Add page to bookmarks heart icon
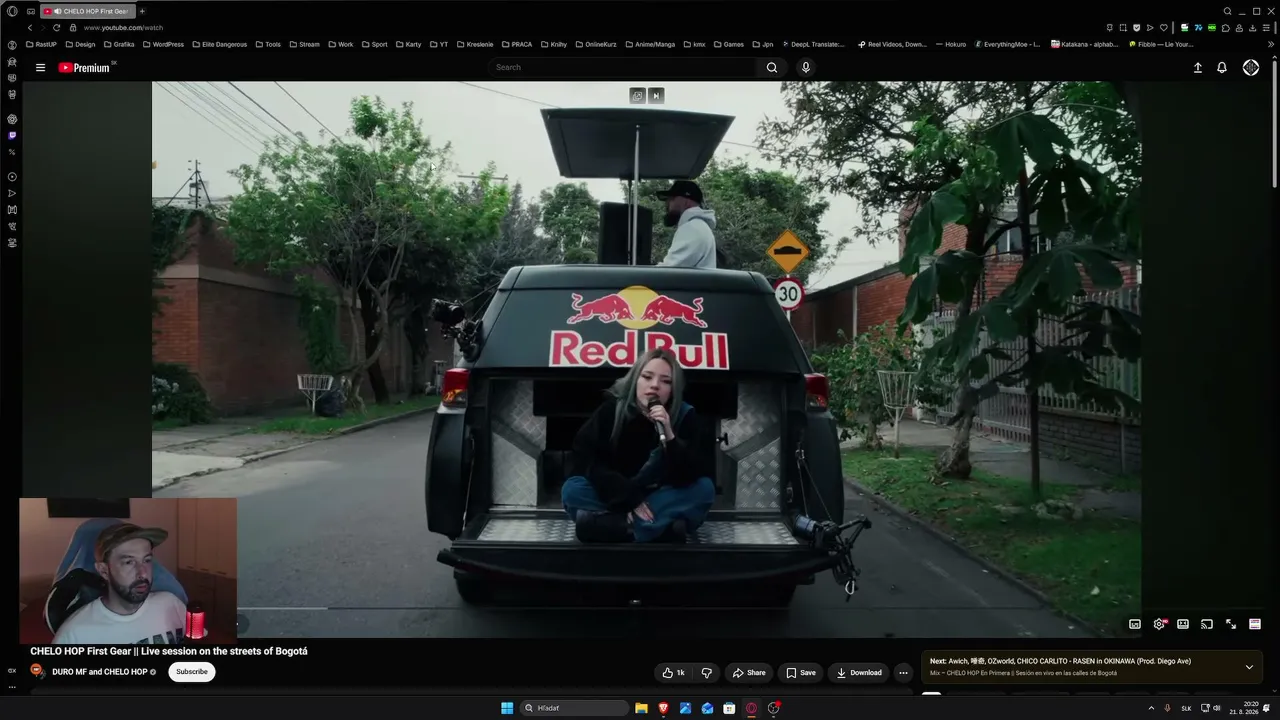 click(1163, 28)
